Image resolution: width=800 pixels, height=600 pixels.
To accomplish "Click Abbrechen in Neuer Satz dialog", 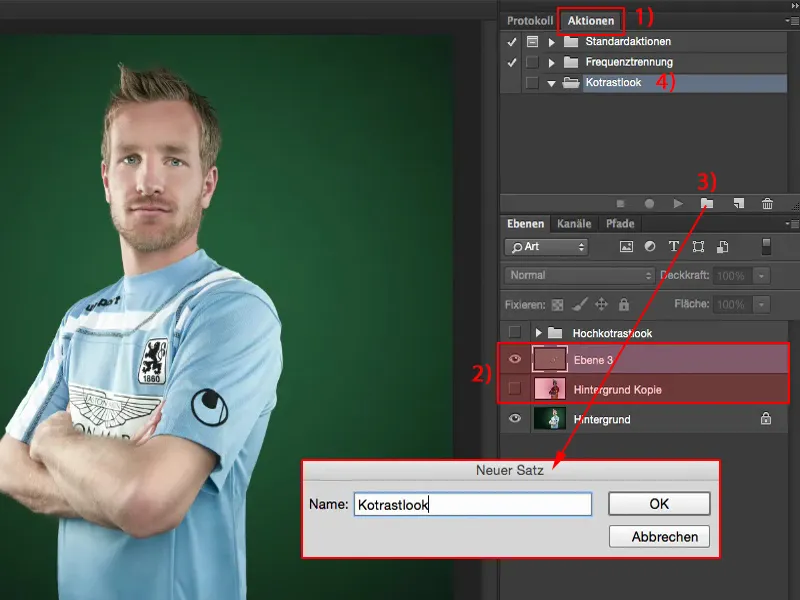I will [x=659, y=537].
